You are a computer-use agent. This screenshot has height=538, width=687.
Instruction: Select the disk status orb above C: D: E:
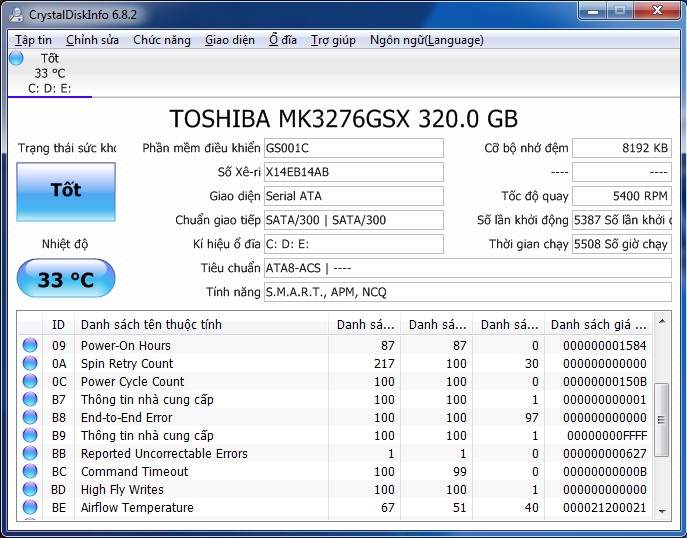16,58
